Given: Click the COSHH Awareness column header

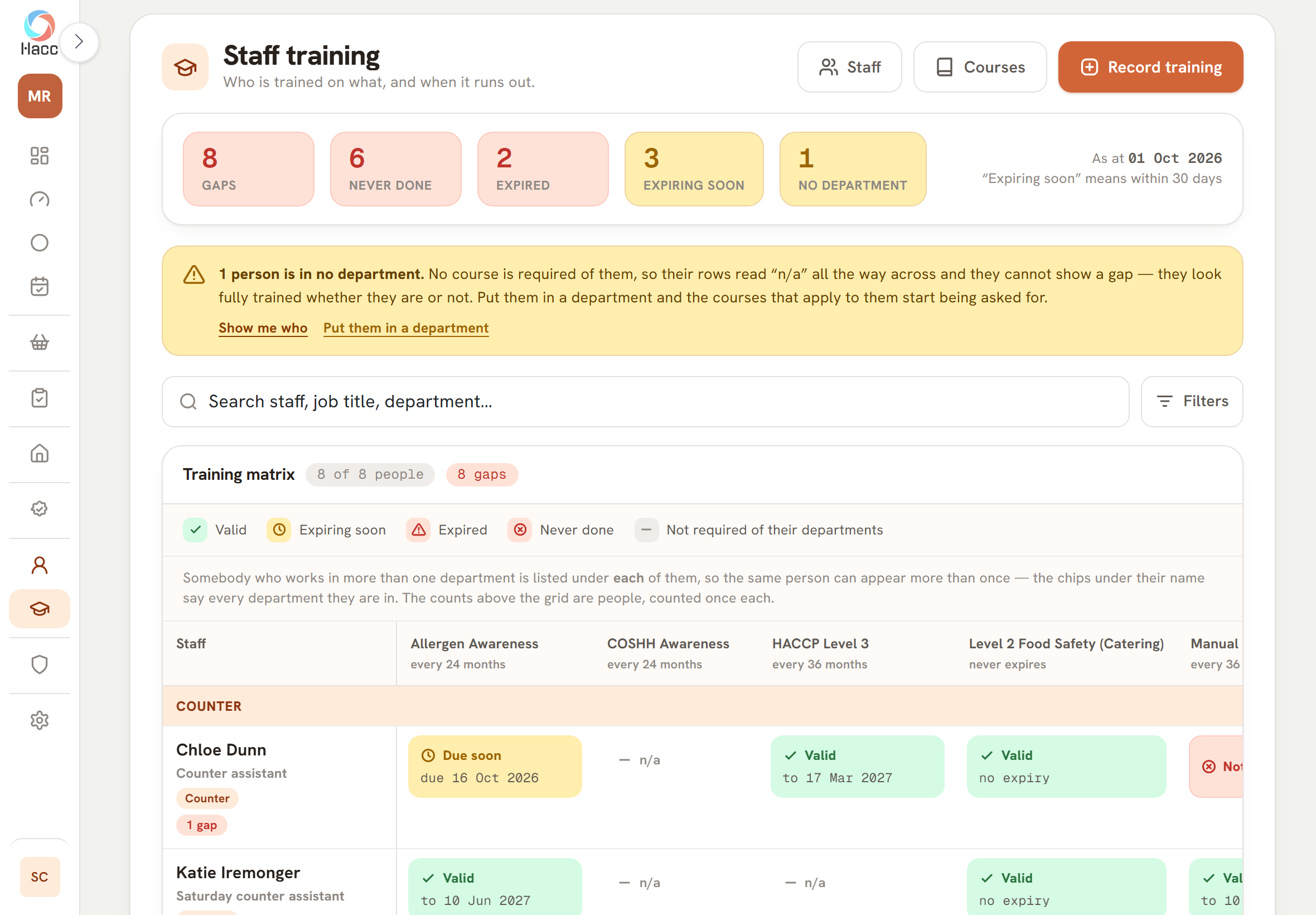Looking at the screenshot, I should tap(668, 644).
